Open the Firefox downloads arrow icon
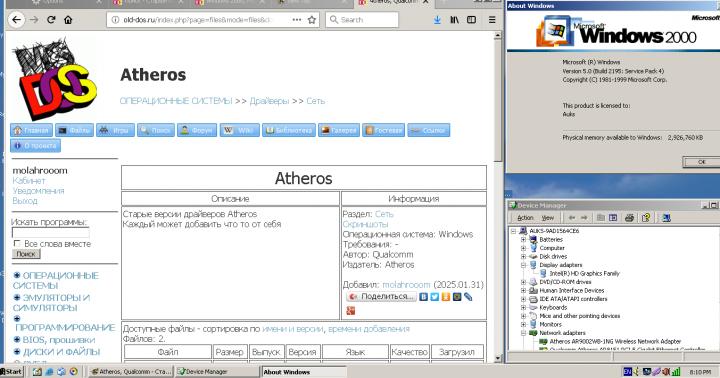Screen dimensions: 720x378 [x=437, y=20]
